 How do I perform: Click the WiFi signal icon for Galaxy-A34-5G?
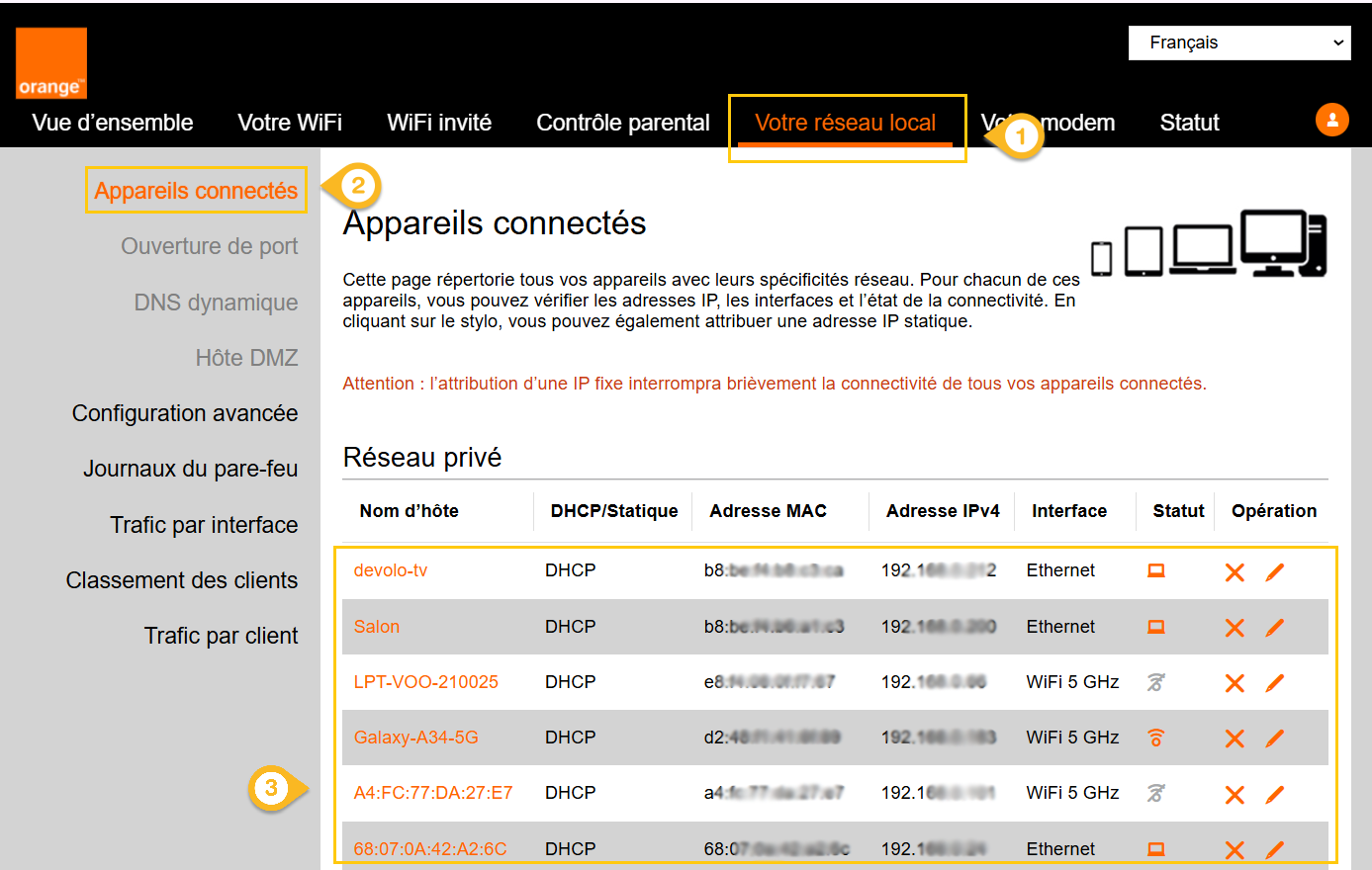tap(1155, 738)
